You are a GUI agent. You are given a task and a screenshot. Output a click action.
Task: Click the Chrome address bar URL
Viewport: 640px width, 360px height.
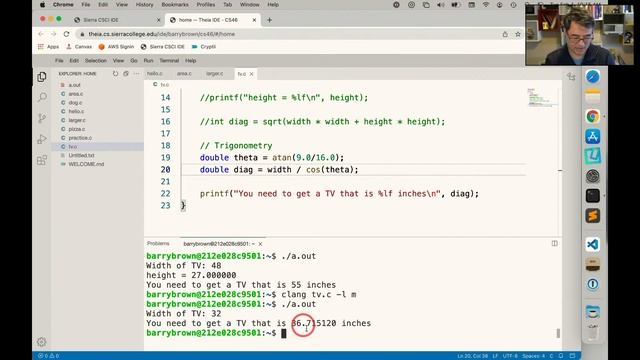point(162,34)
